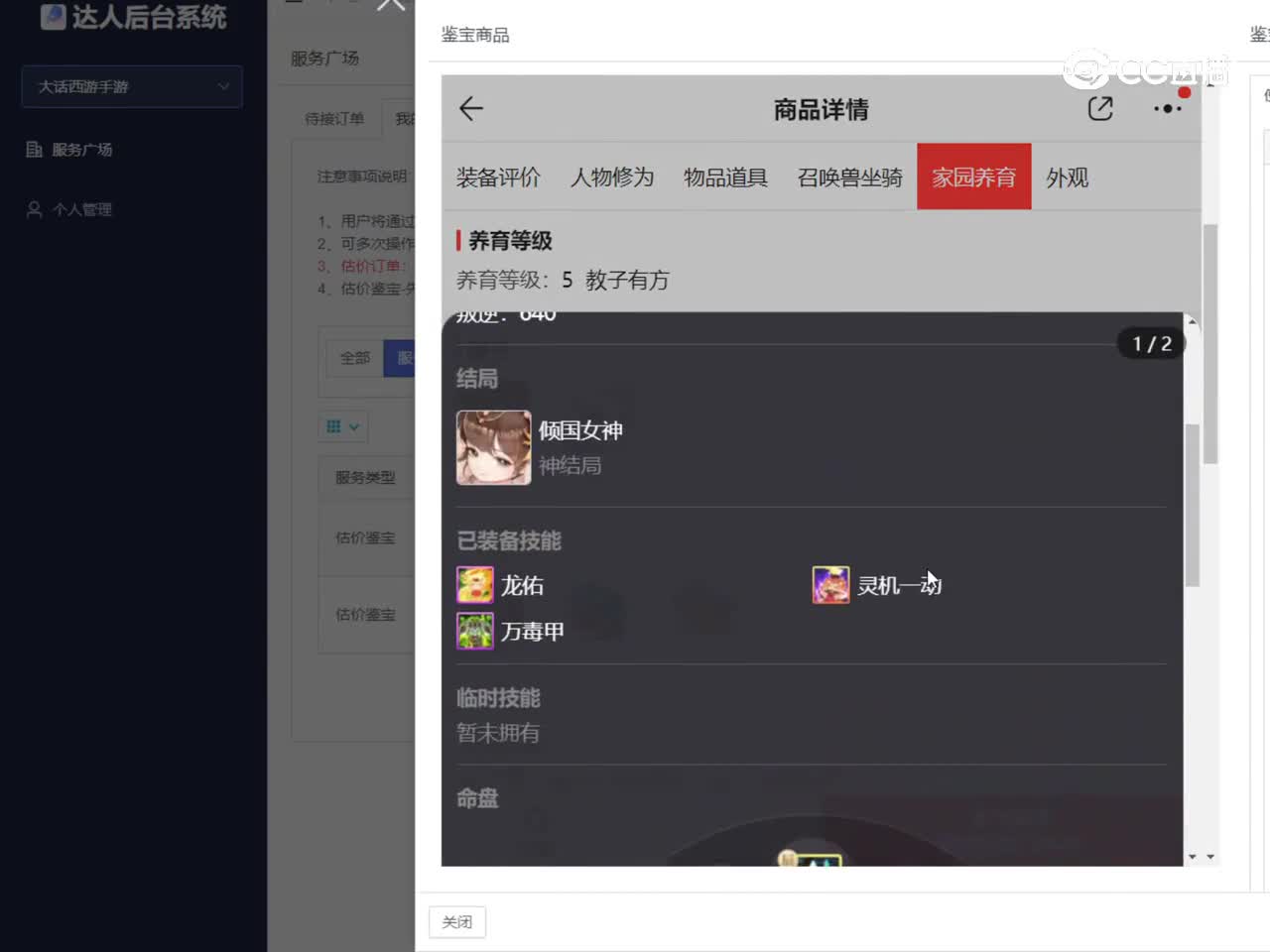The image size is (1270, 952).
Task: Click the 万毒甲 skill icon
Action: click(475, 631)
